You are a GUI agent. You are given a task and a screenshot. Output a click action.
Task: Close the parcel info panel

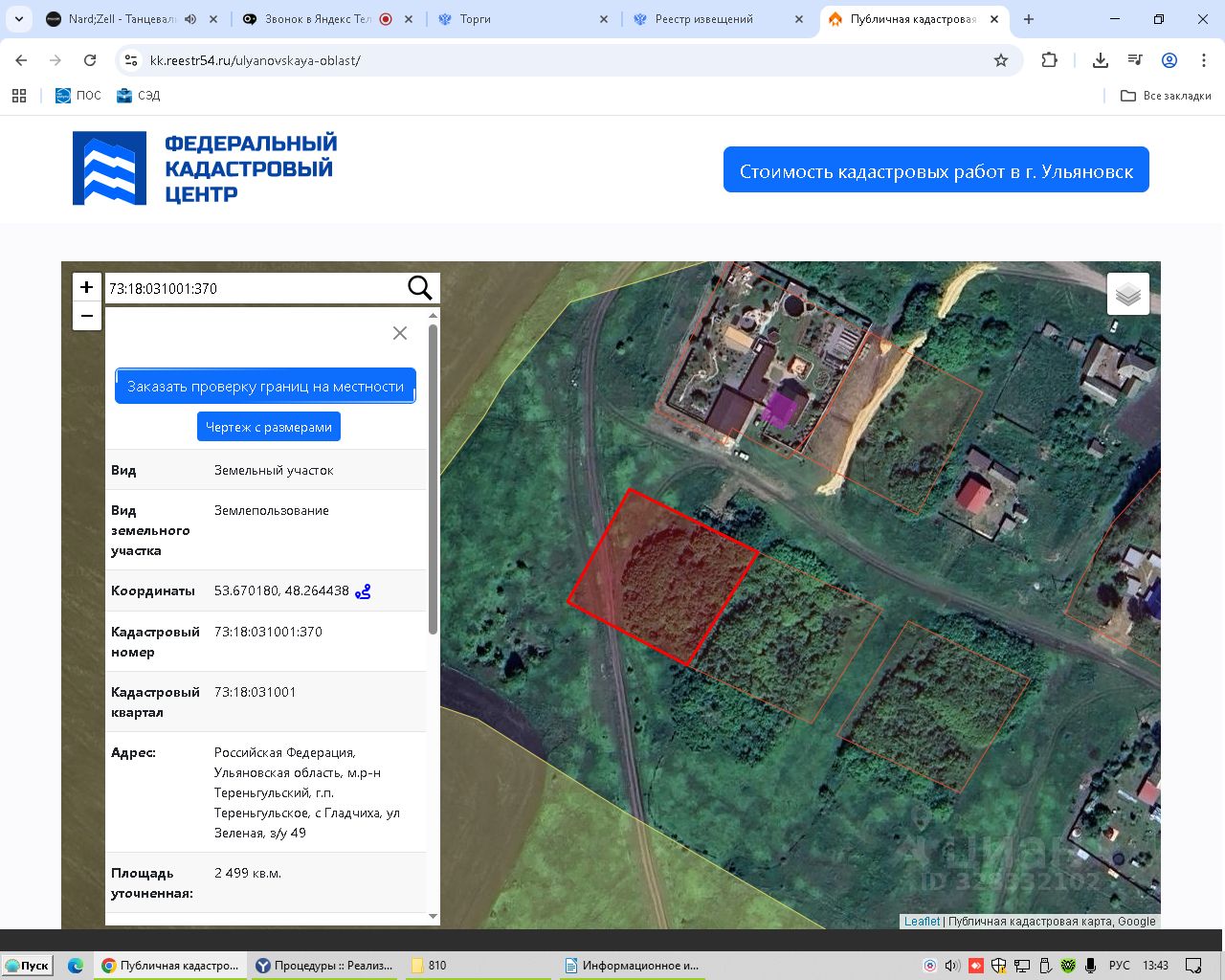click(x=400, y=333)
